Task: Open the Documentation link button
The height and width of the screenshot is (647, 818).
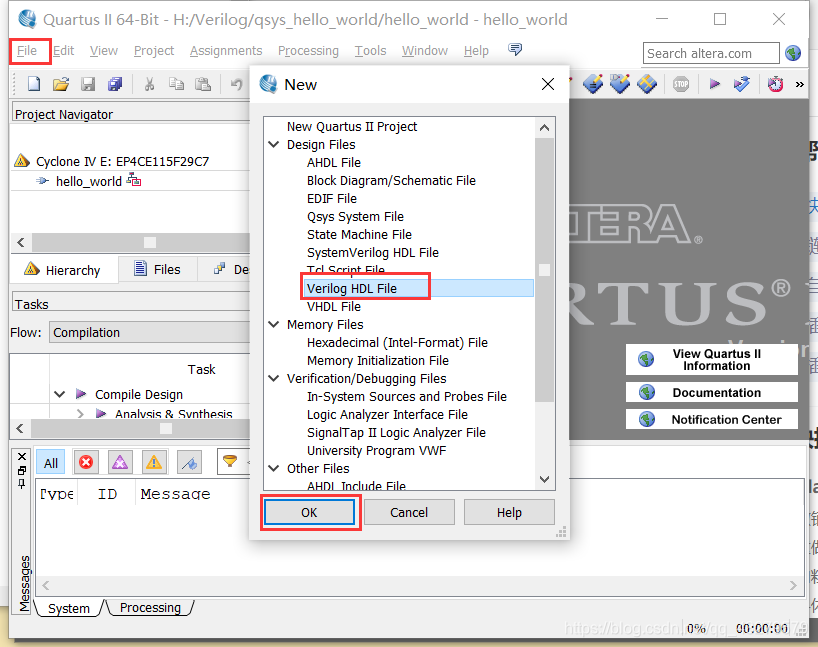Action: (712, 392)
